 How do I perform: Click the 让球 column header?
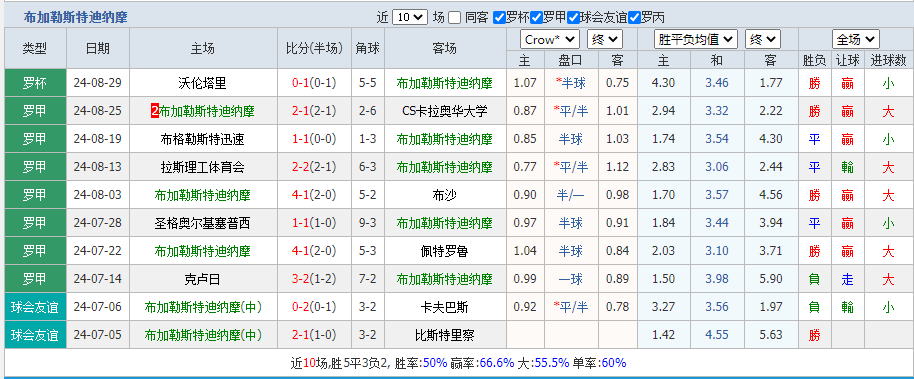pyautogui.click(x=847, y=60)
